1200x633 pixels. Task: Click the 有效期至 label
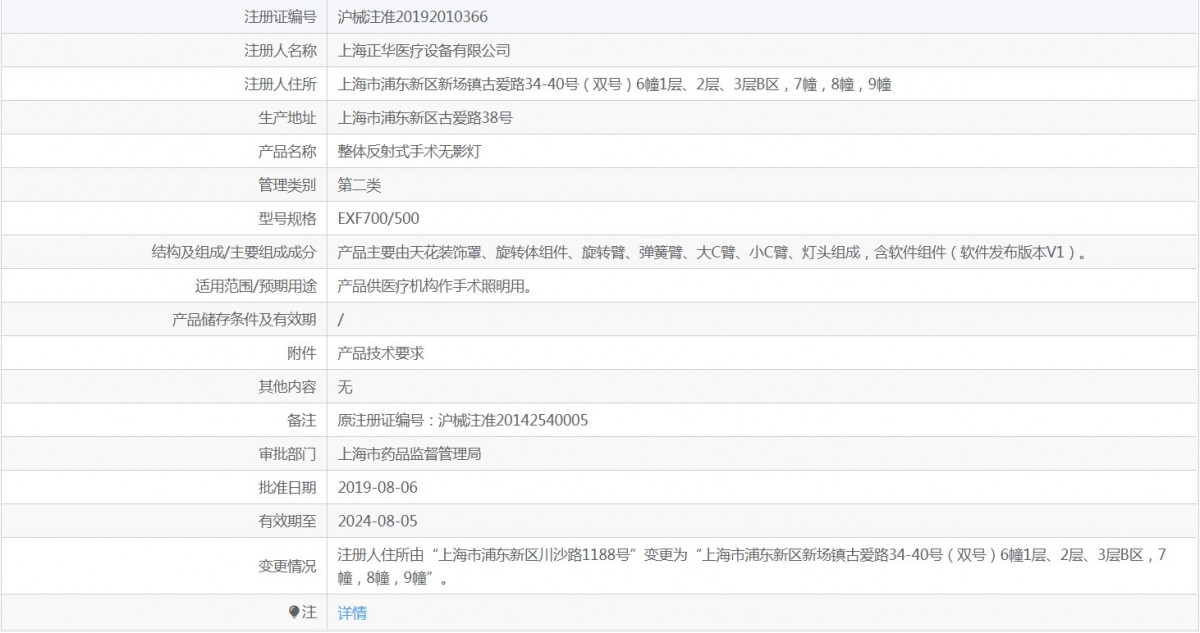tap(287, 521)
